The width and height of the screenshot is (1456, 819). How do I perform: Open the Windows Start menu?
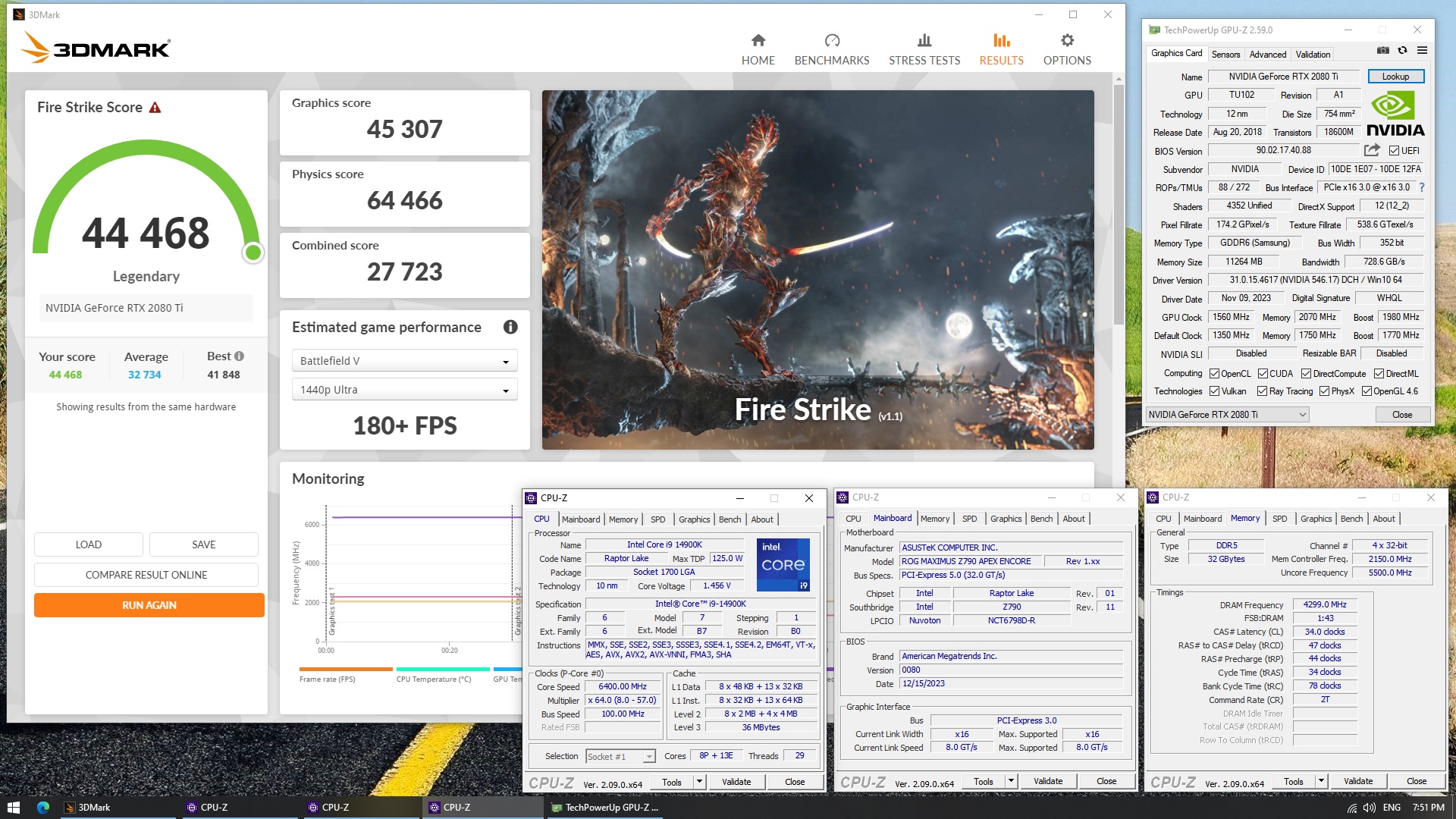(13, 808)
